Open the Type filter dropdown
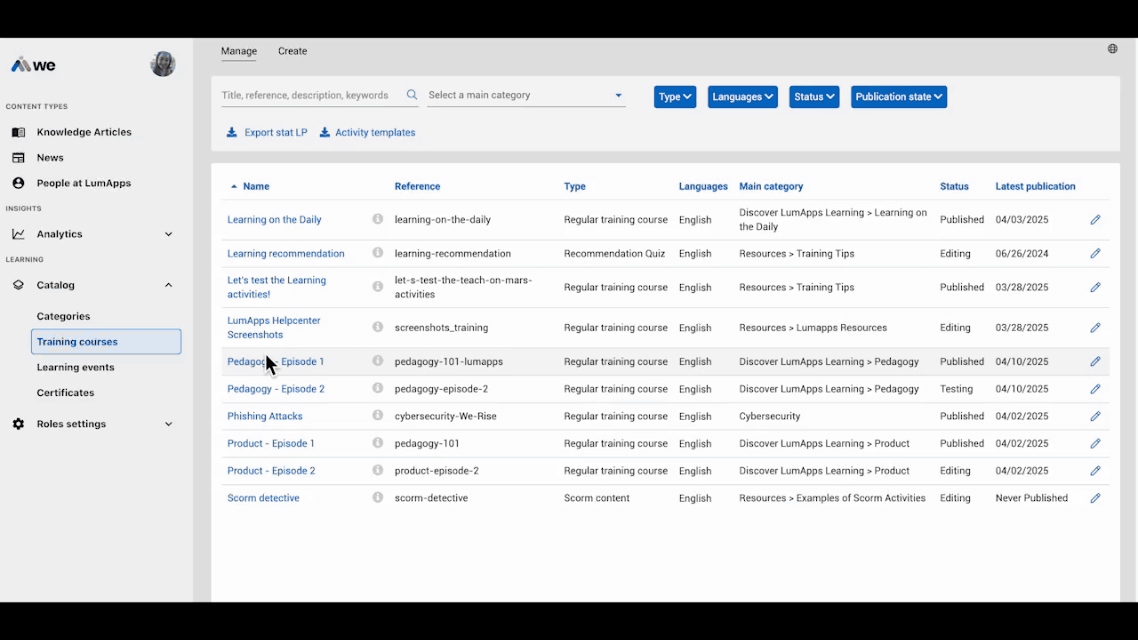Viewport: 1138px width, 640px height. coord(675,97)
